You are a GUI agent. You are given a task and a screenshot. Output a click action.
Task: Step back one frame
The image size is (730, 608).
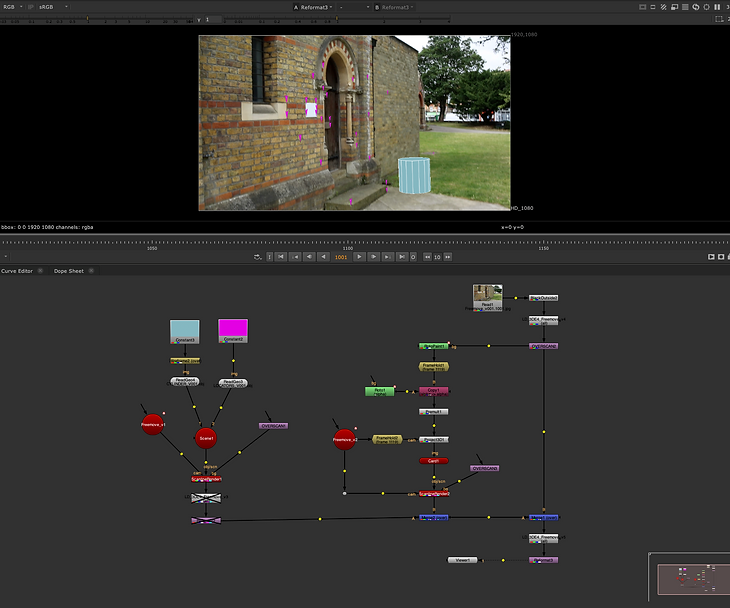309,257
